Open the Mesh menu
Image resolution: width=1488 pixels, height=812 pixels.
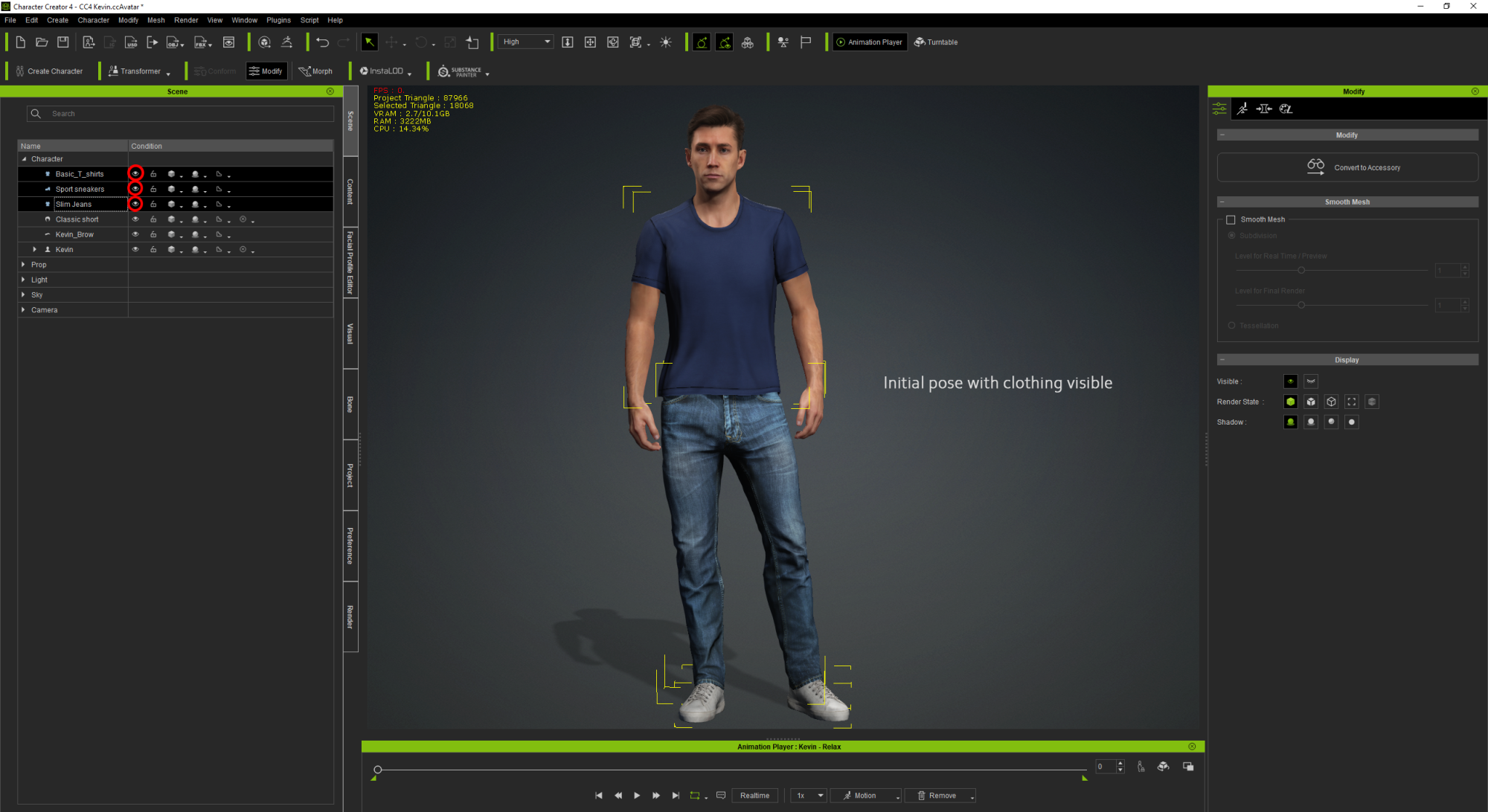click(x=156, y=20)
